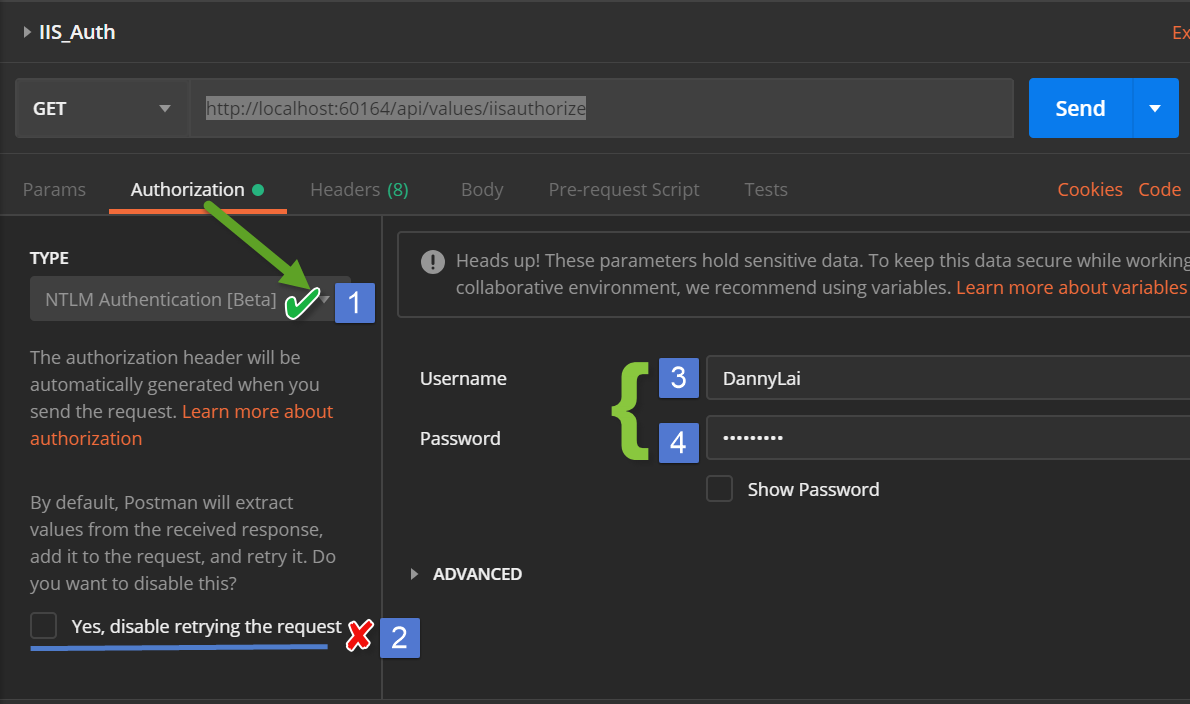This screenshot has width=1190, height=704.
Task: Switch to the Pre-request Script tab
Action: tap(624, 190)
